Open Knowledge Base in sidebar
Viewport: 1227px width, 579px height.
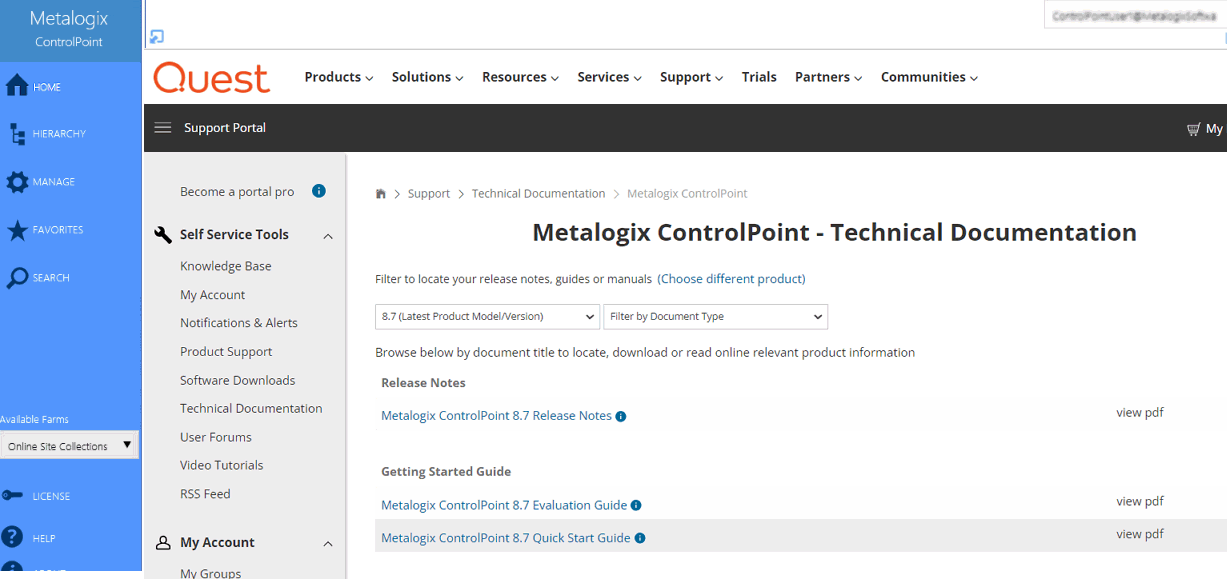tap(226, 266)
